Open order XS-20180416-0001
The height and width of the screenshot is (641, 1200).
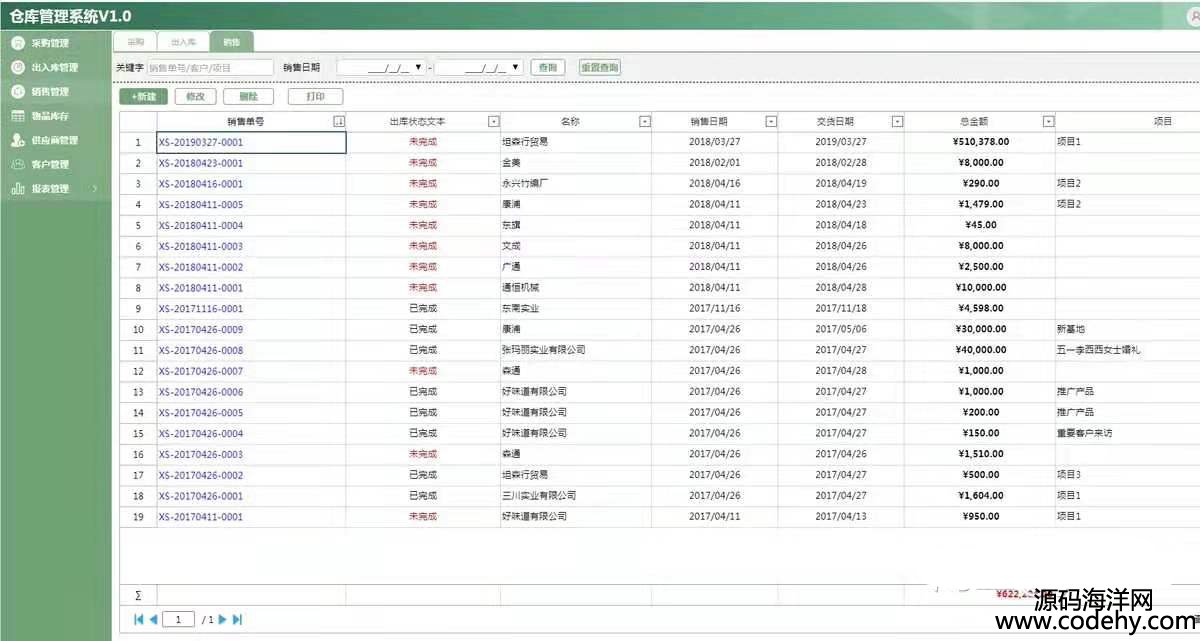(x=201, y=184)
